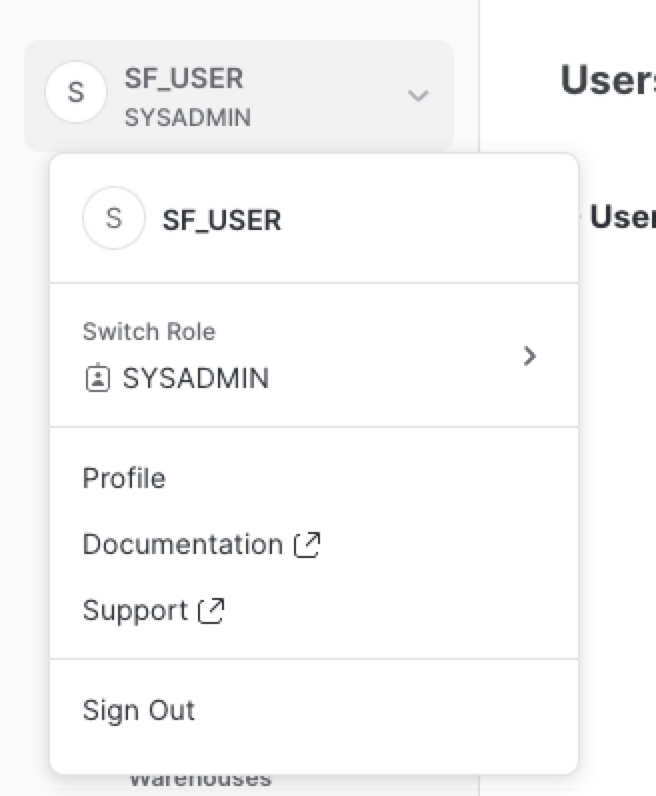Open the Documentation link
Image resolution: width=656 pixels, height=796 pixels.
tap(182, 545)
